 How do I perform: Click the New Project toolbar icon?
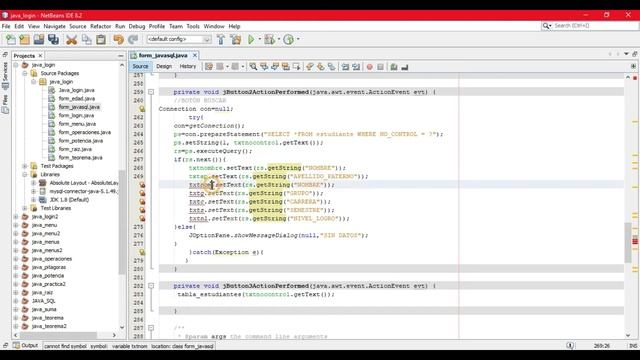24,39
